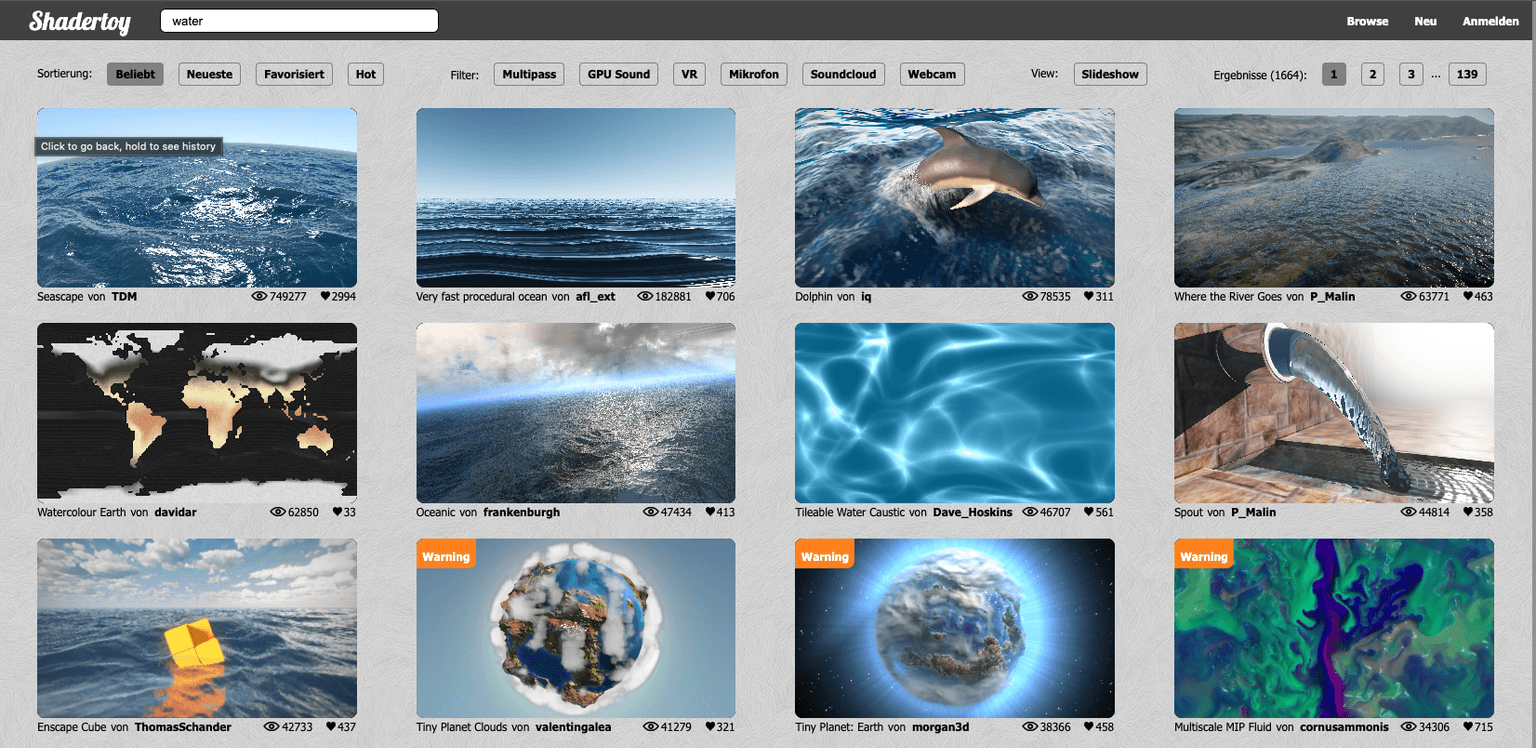The height and width of the screenshot is (748, 1536).
Task: Click the heart icon next to Enscape Cube
Action: click(330, 726)
